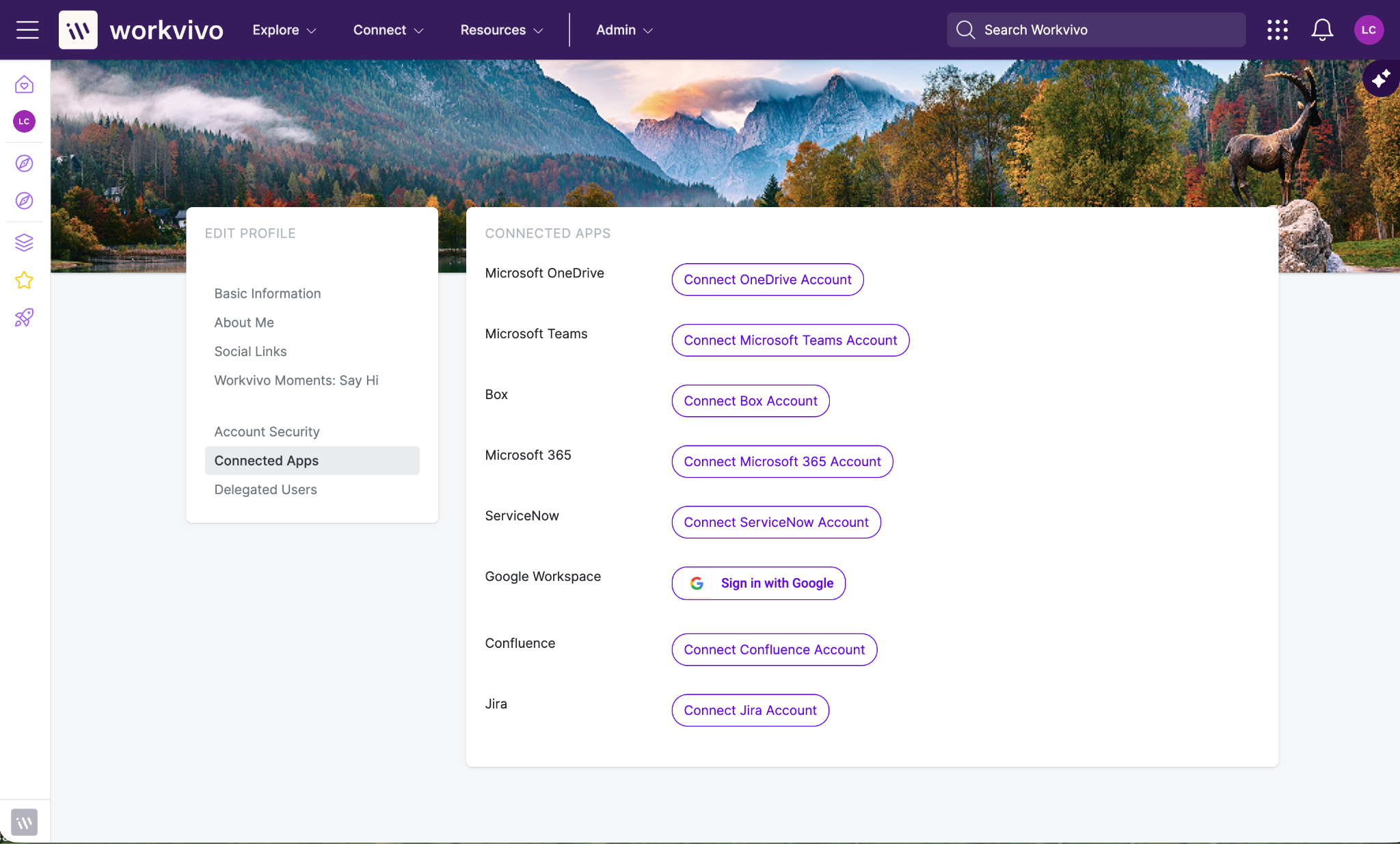This screenshot has height=844, width=1400.
Task: Open the LC profile avatar in the top header
Action: [1369, 30]
